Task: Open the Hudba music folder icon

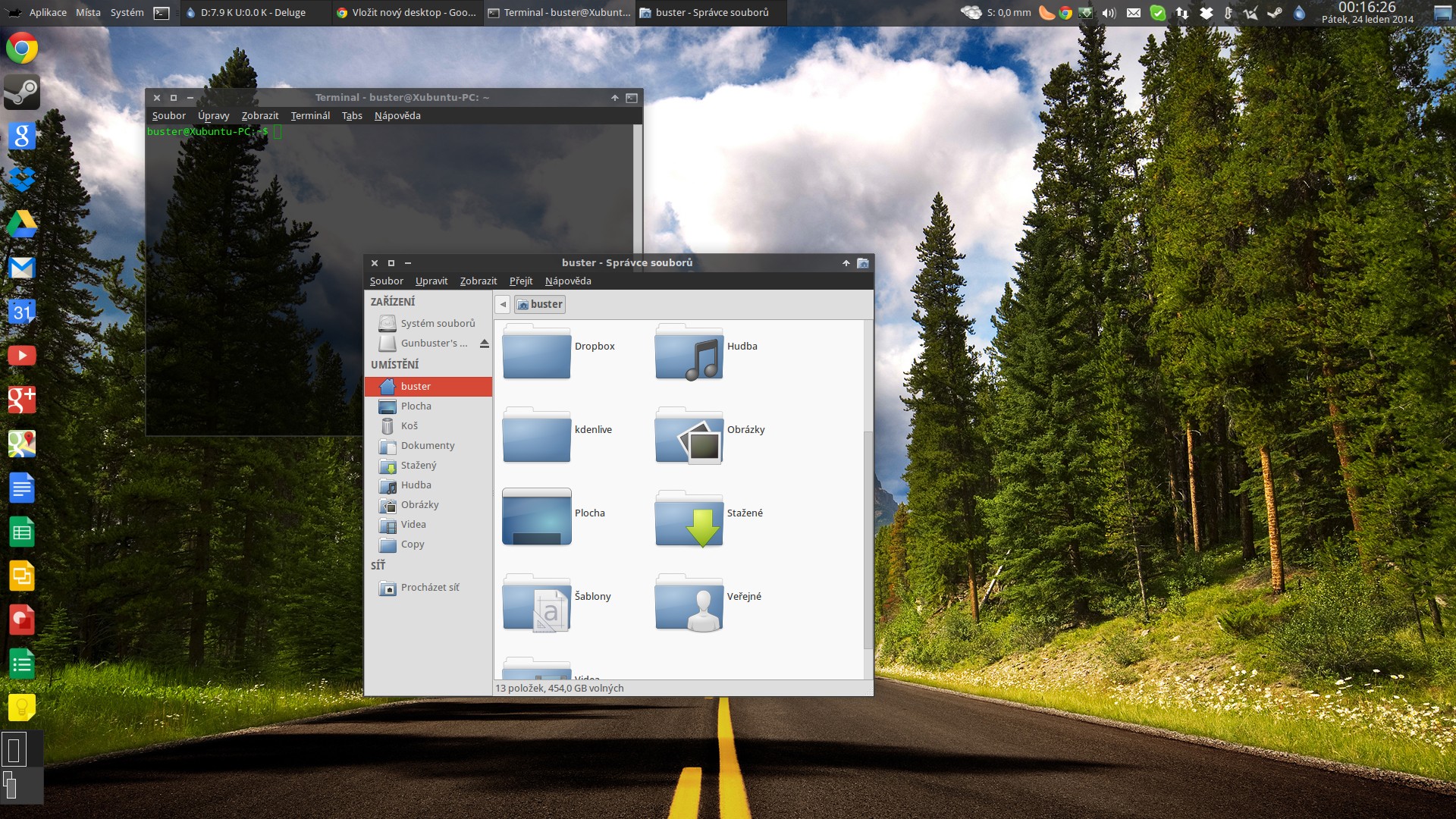Action: 689,351
